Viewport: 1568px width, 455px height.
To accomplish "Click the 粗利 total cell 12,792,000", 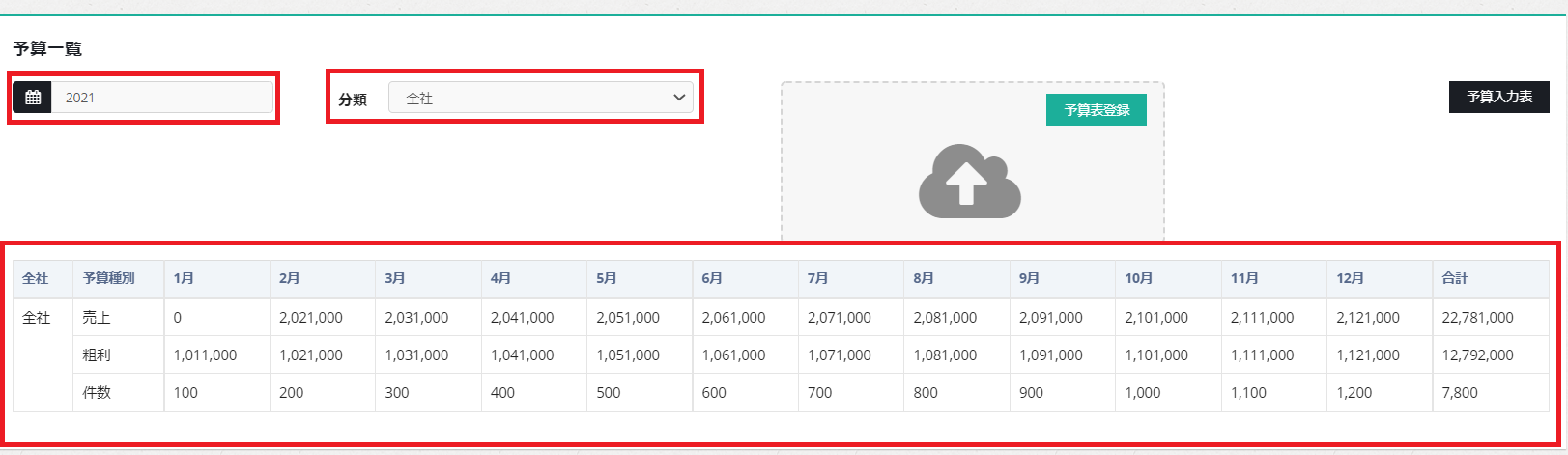I will (1477, 355).
